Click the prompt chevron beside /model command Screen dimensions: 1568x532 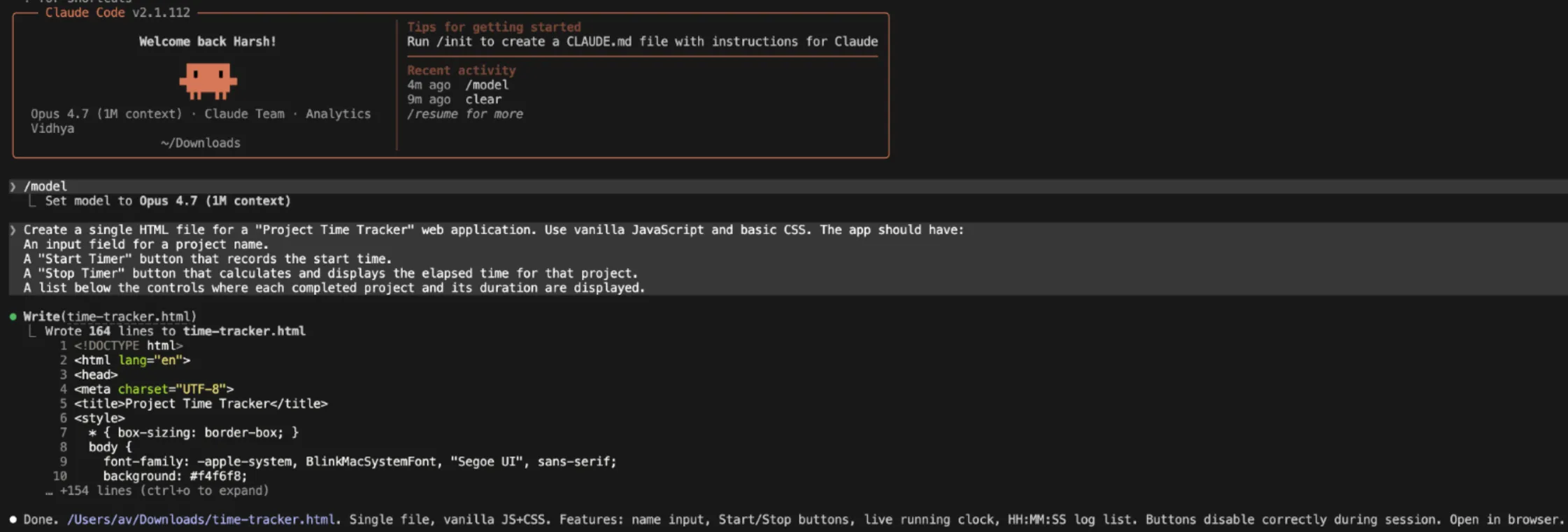point(13,186)
